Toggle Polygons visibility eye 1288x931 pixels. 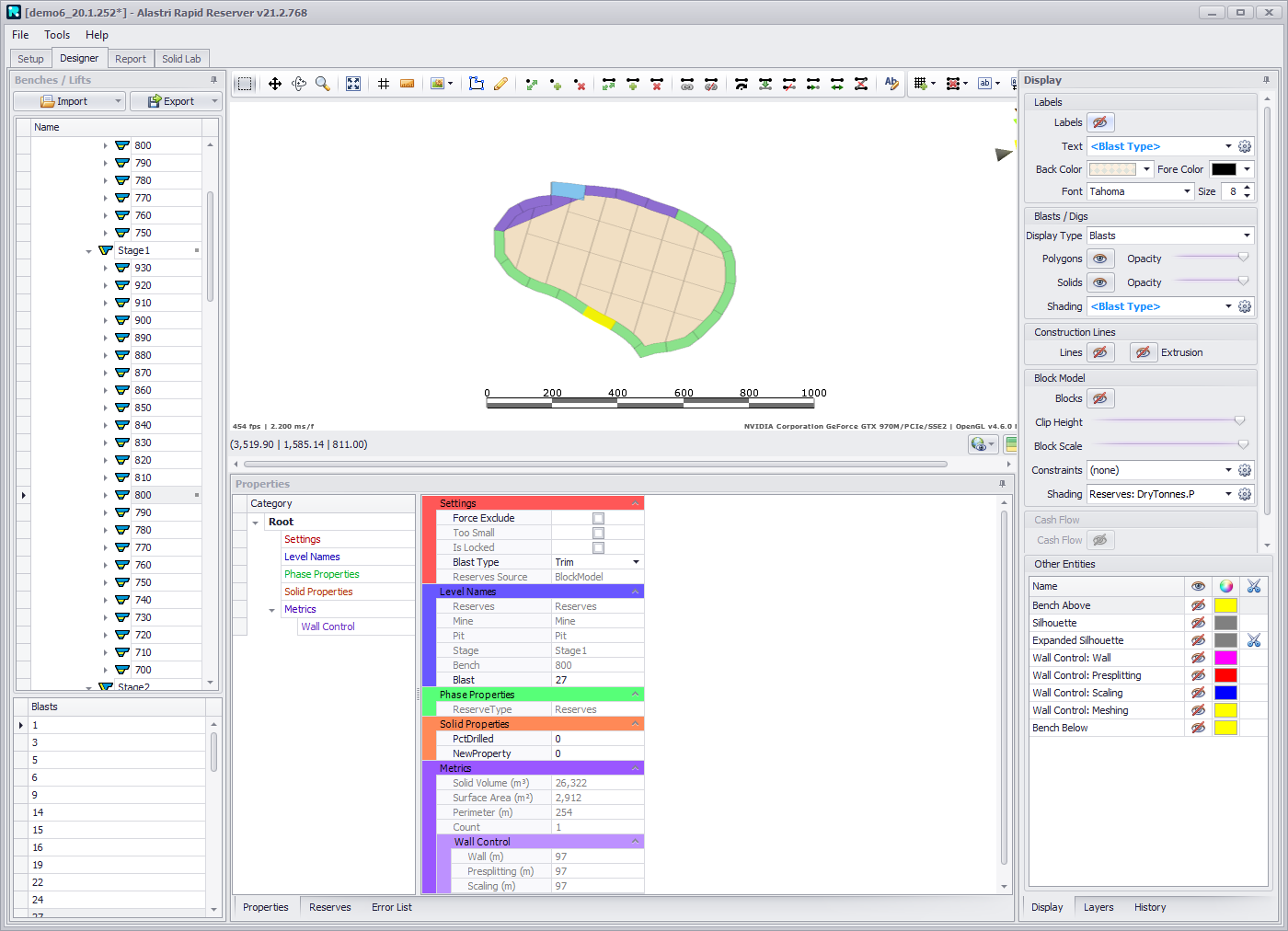[1100, 259]
